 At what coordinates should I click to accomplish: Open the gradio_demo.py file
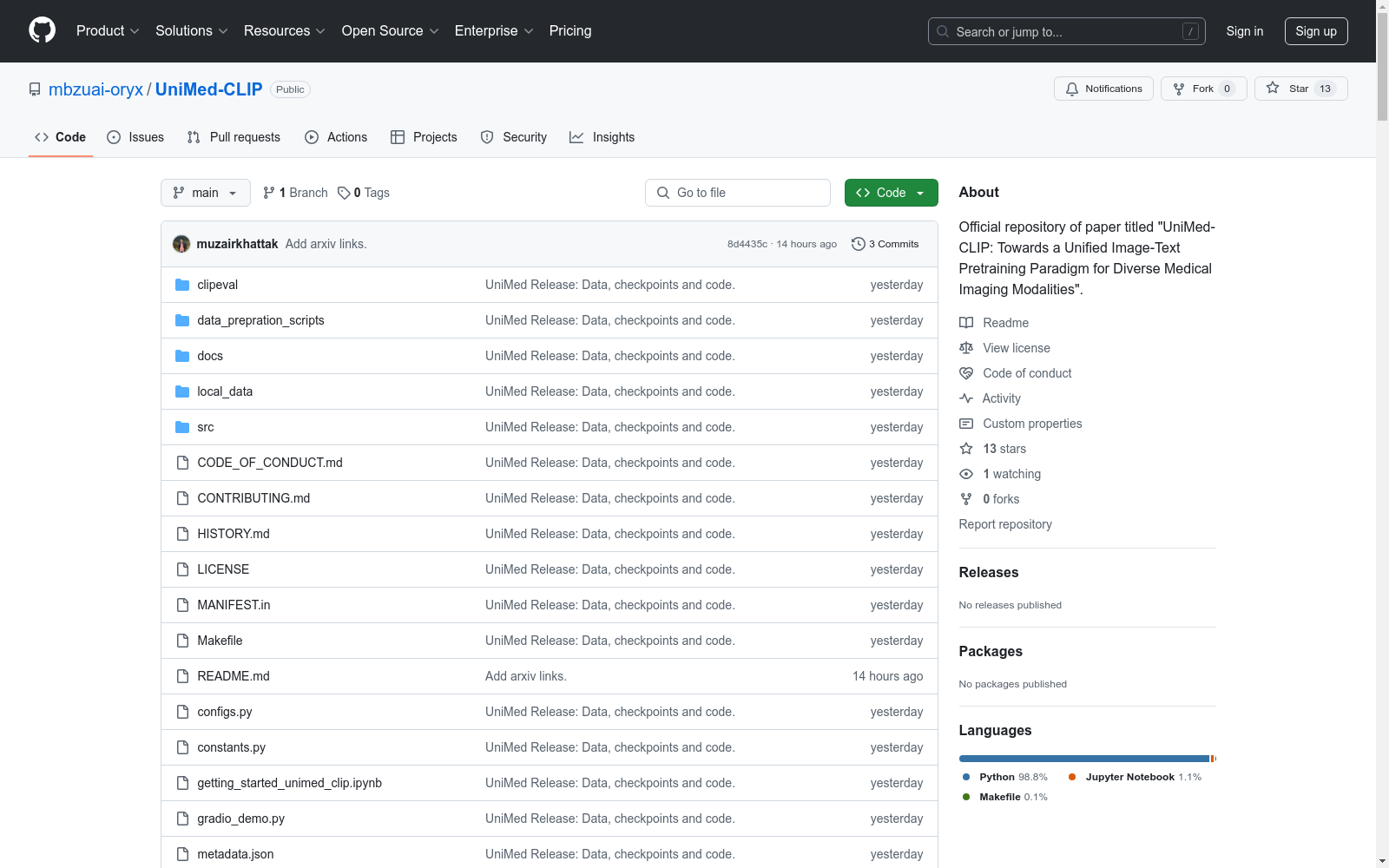pyautogui.click(x=240, y=819)
